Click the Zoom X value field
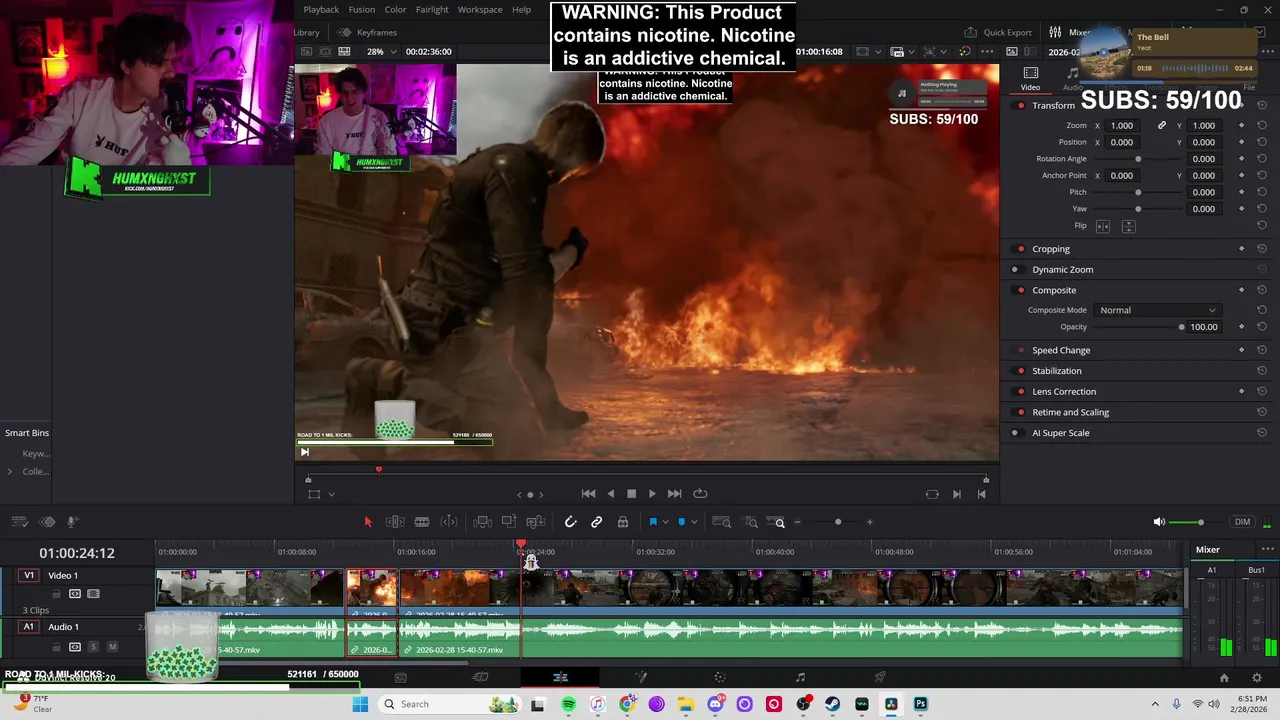The width and height of the screenshot is (1280, 720). point(1124,126)
